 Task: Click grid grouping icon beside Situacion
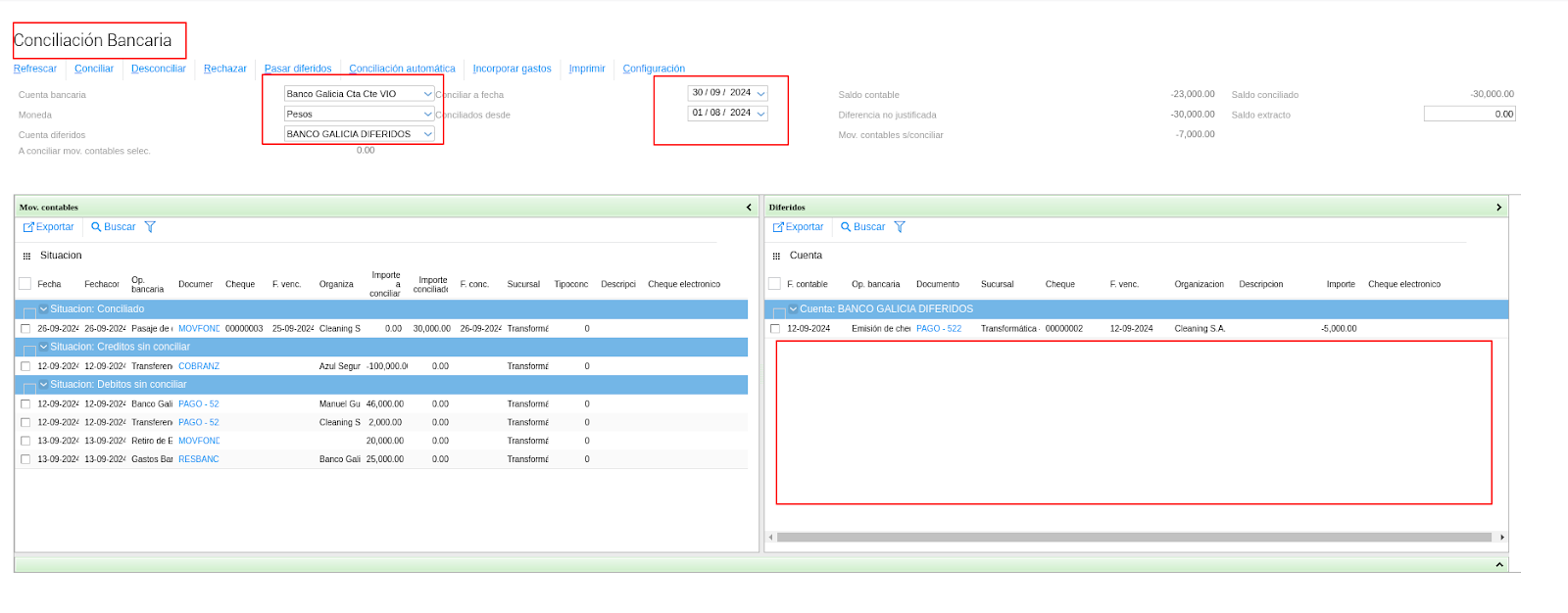coord(26,256)
